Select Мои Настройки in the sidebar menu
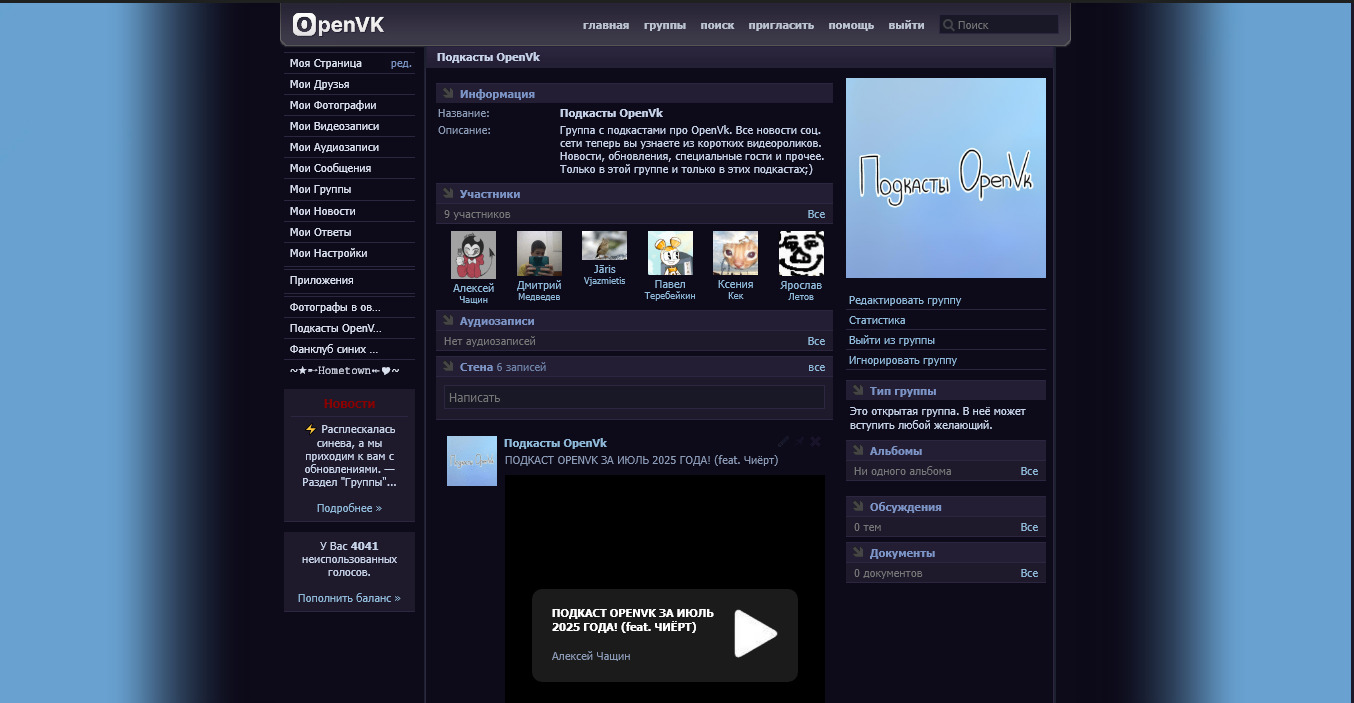This screenshot has width=1354, height=703. coord(328,253)
